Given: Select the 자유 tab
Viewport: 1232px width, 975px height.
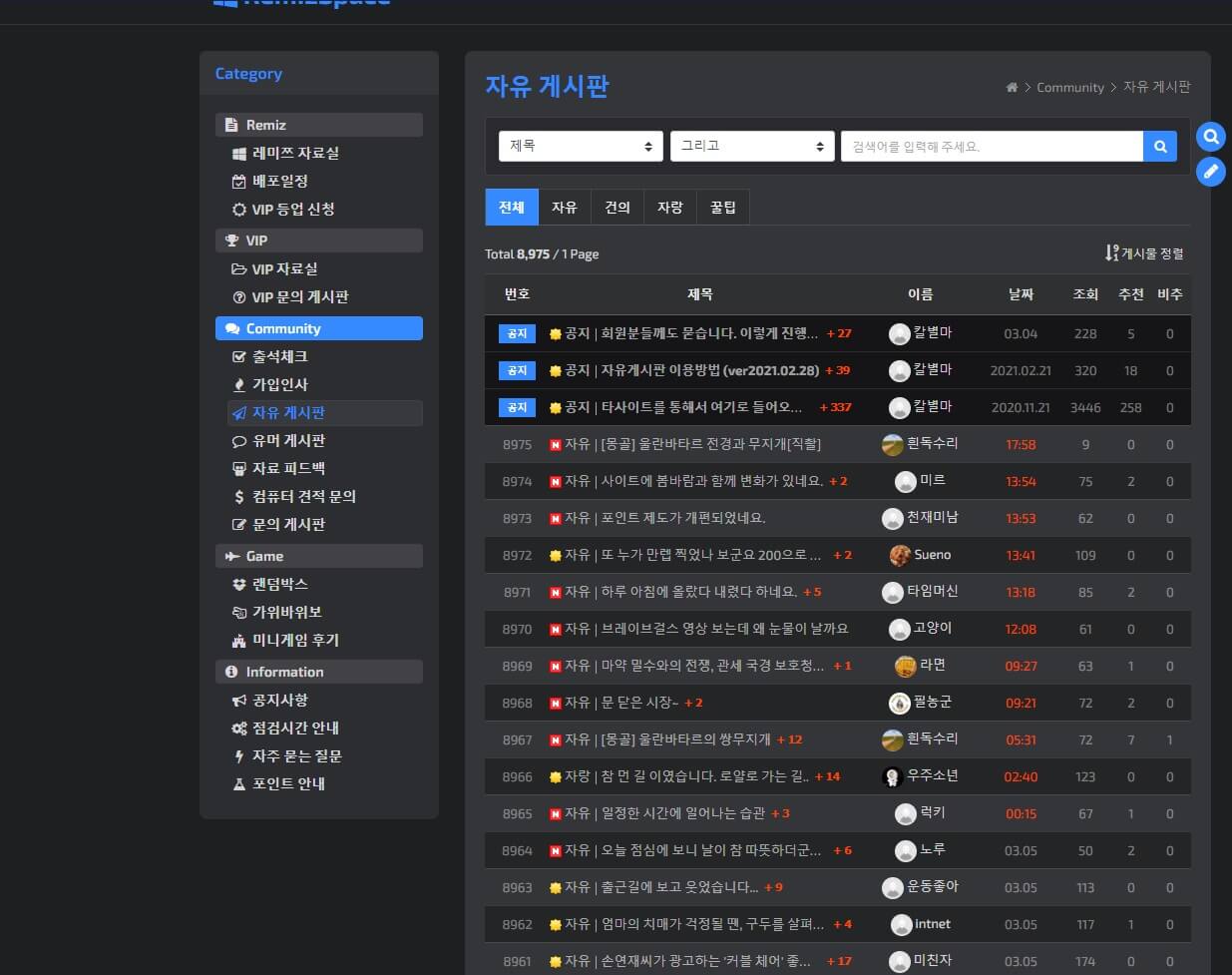Looking at the screenshot, I should coord(565,208).
